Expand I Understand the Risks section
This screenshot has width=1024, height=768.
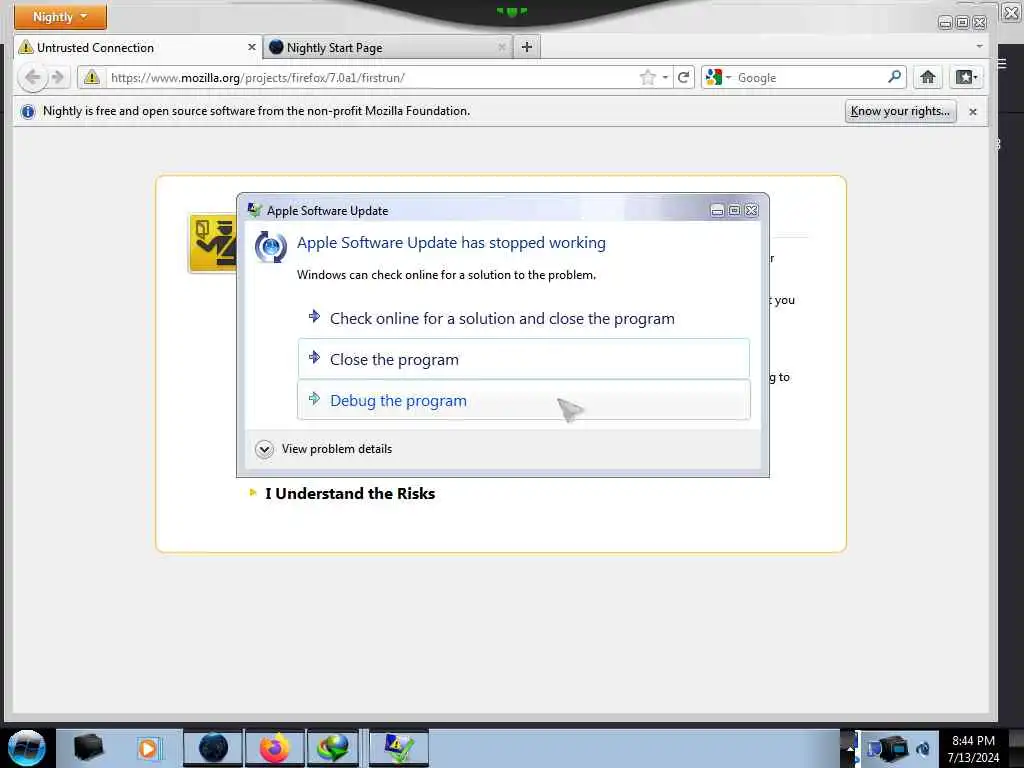(x=343, y=493)
